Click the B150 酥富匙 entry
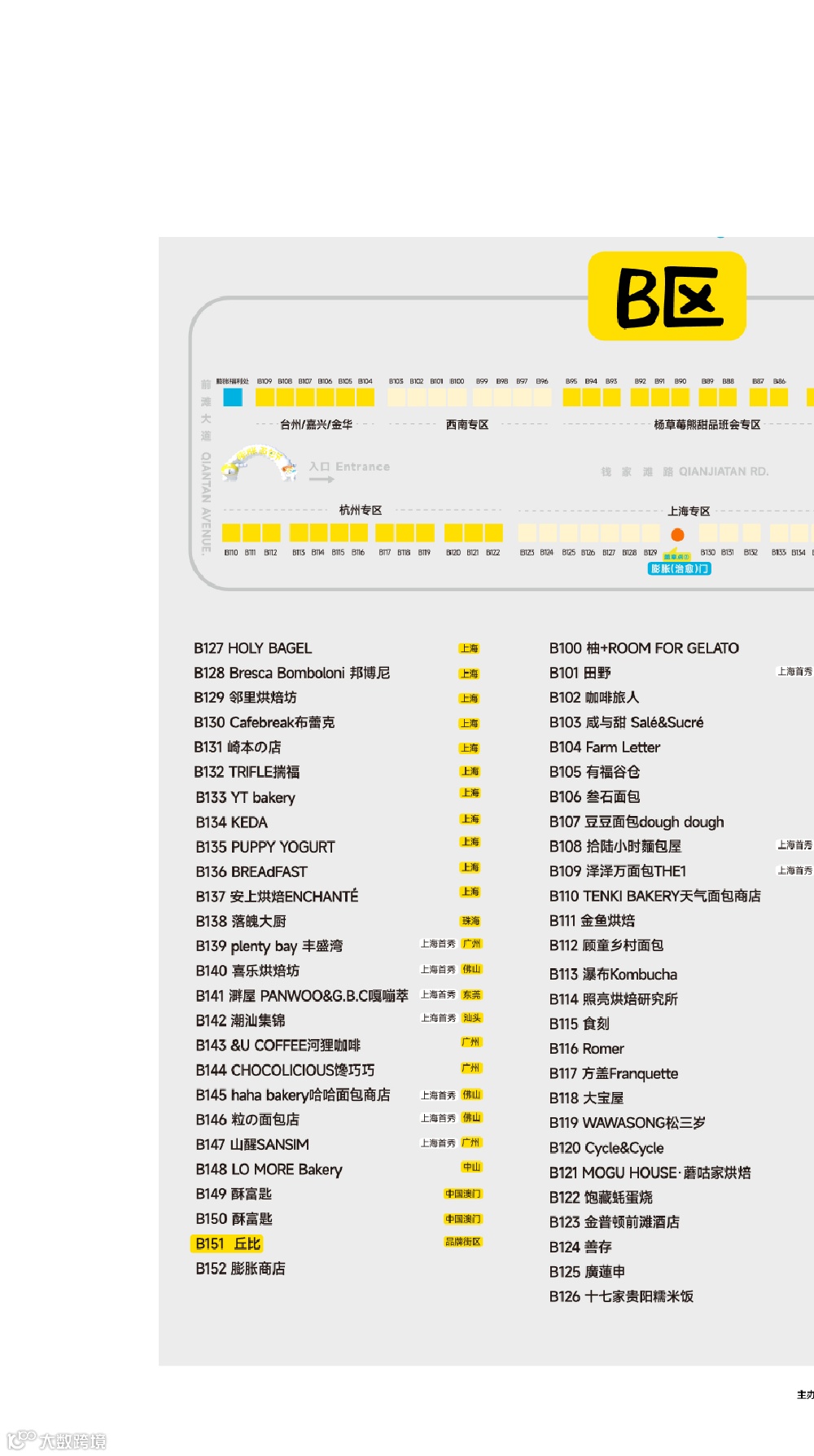814x1456 pixels. (234, 1219)
